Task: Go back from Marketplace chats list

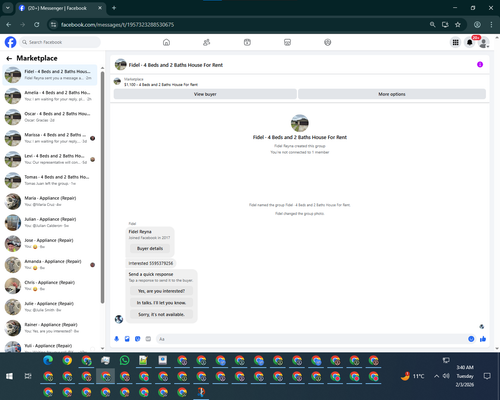Action: click(9, 59)
